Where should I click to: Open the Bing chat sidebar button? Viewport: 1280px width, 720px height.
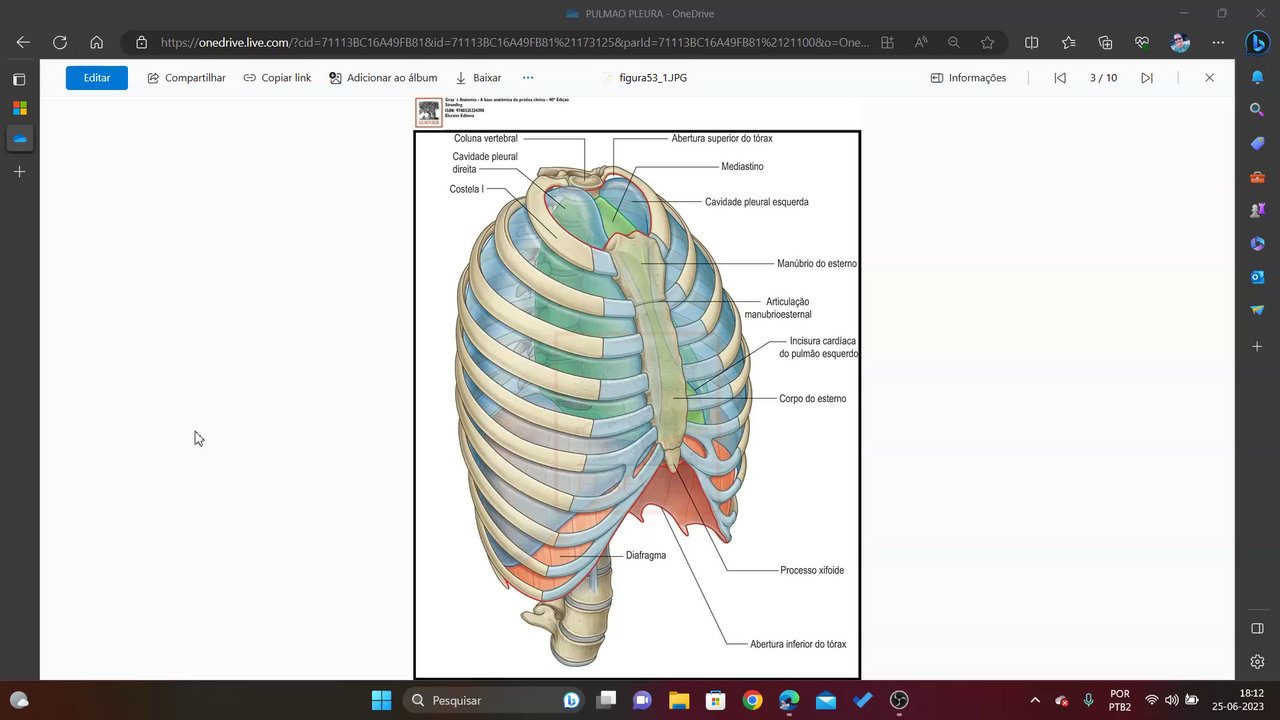coord(1257,43)
